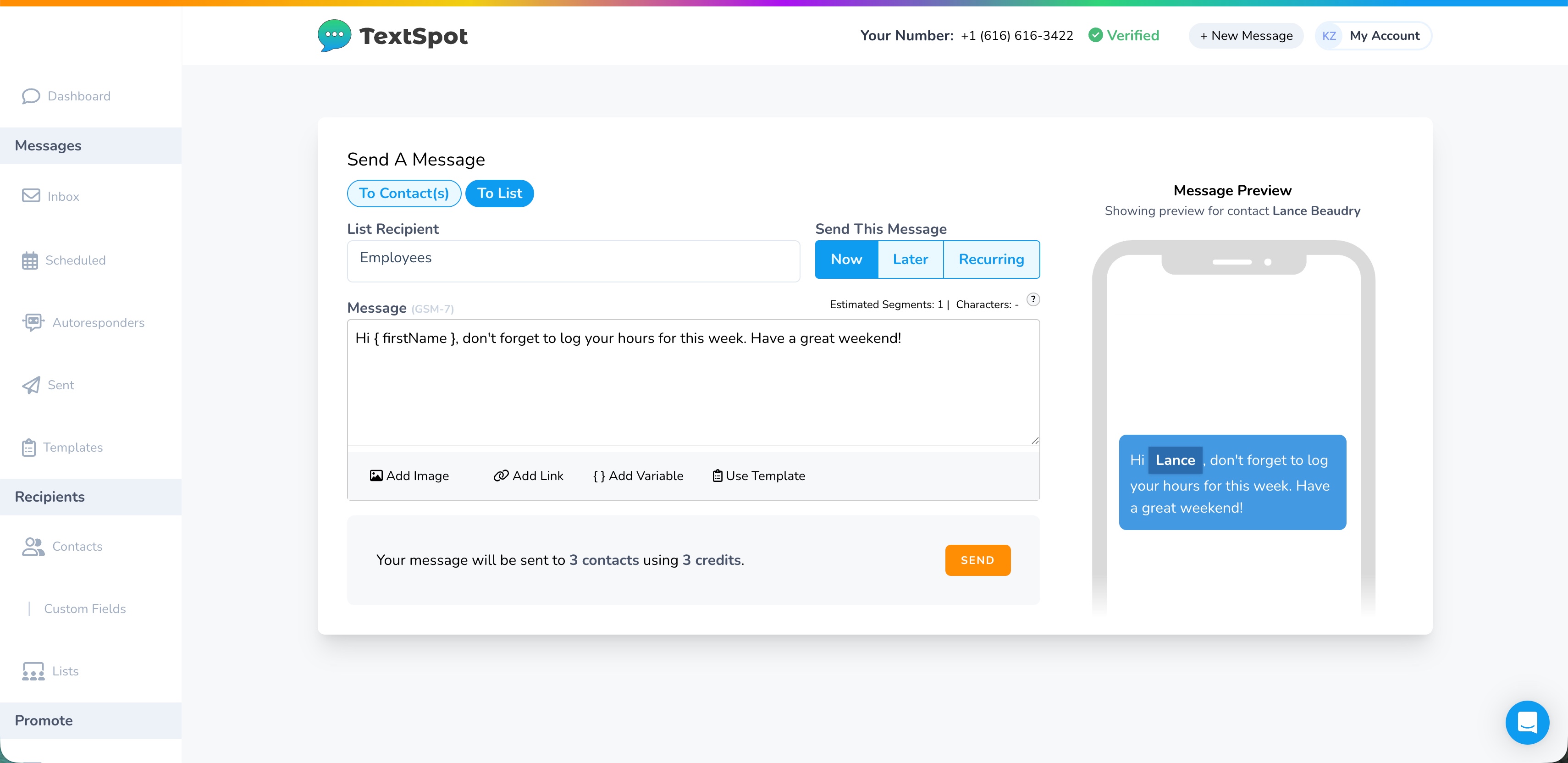The height and width of the screenshot is (763, 1568).
Task: Open Autoresponders in the sidebar
Action: (x=97, y=323)
